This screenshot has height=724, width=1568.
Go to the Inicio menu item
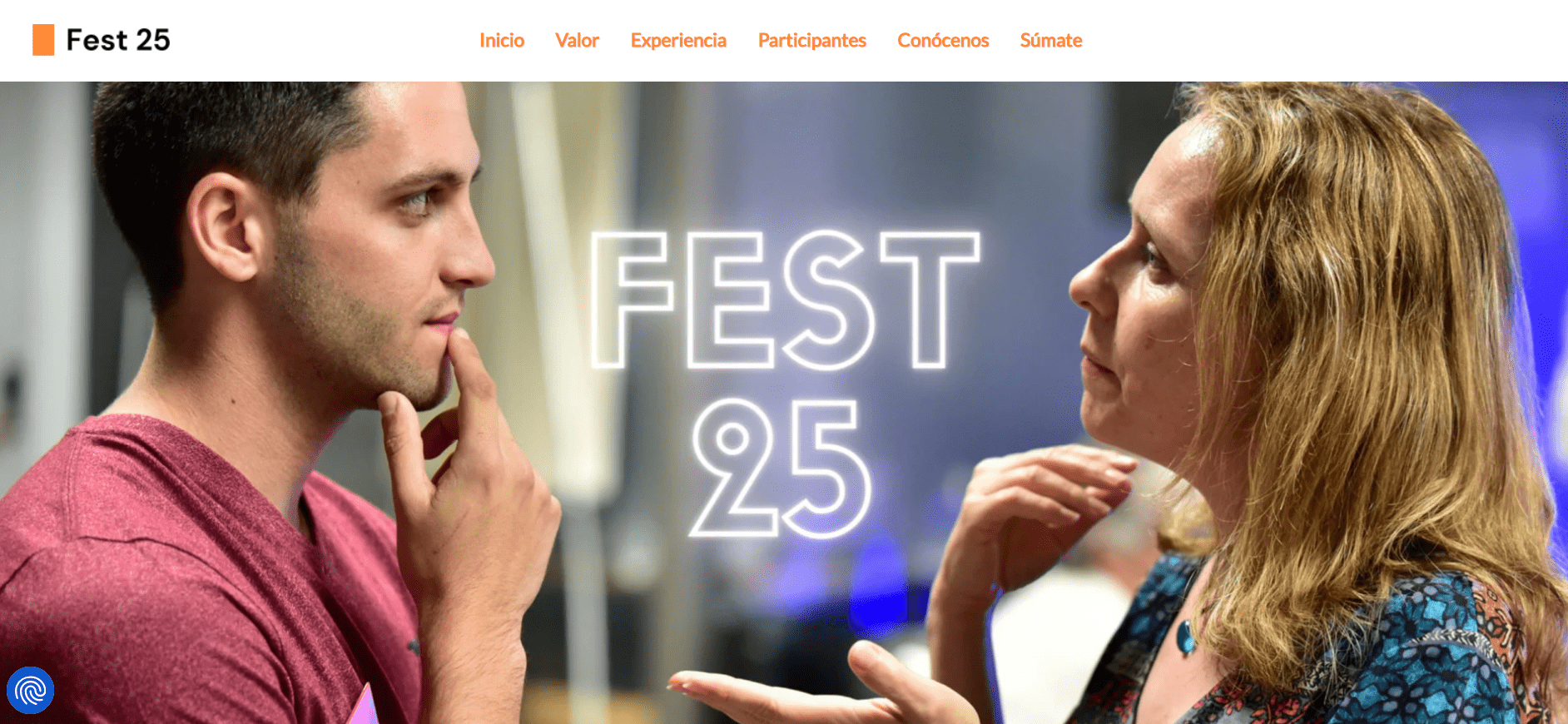[x=502, y=40]
